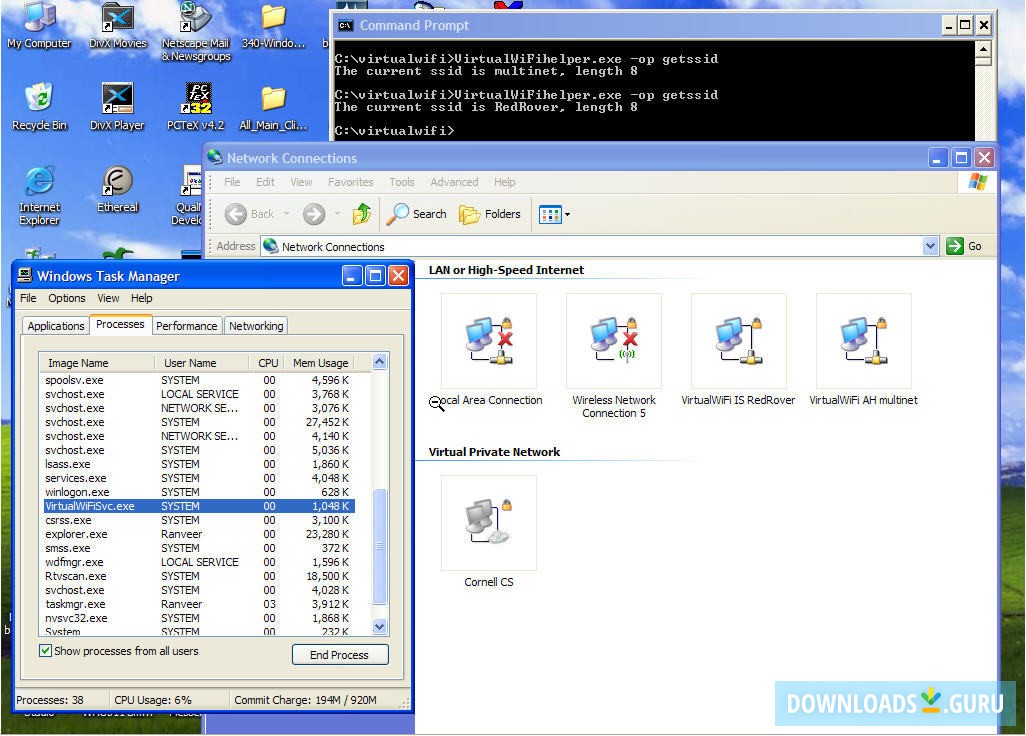Click the Command Prompt title bar icon
This screenshot has height=736, width=1026.
point(345,26)
